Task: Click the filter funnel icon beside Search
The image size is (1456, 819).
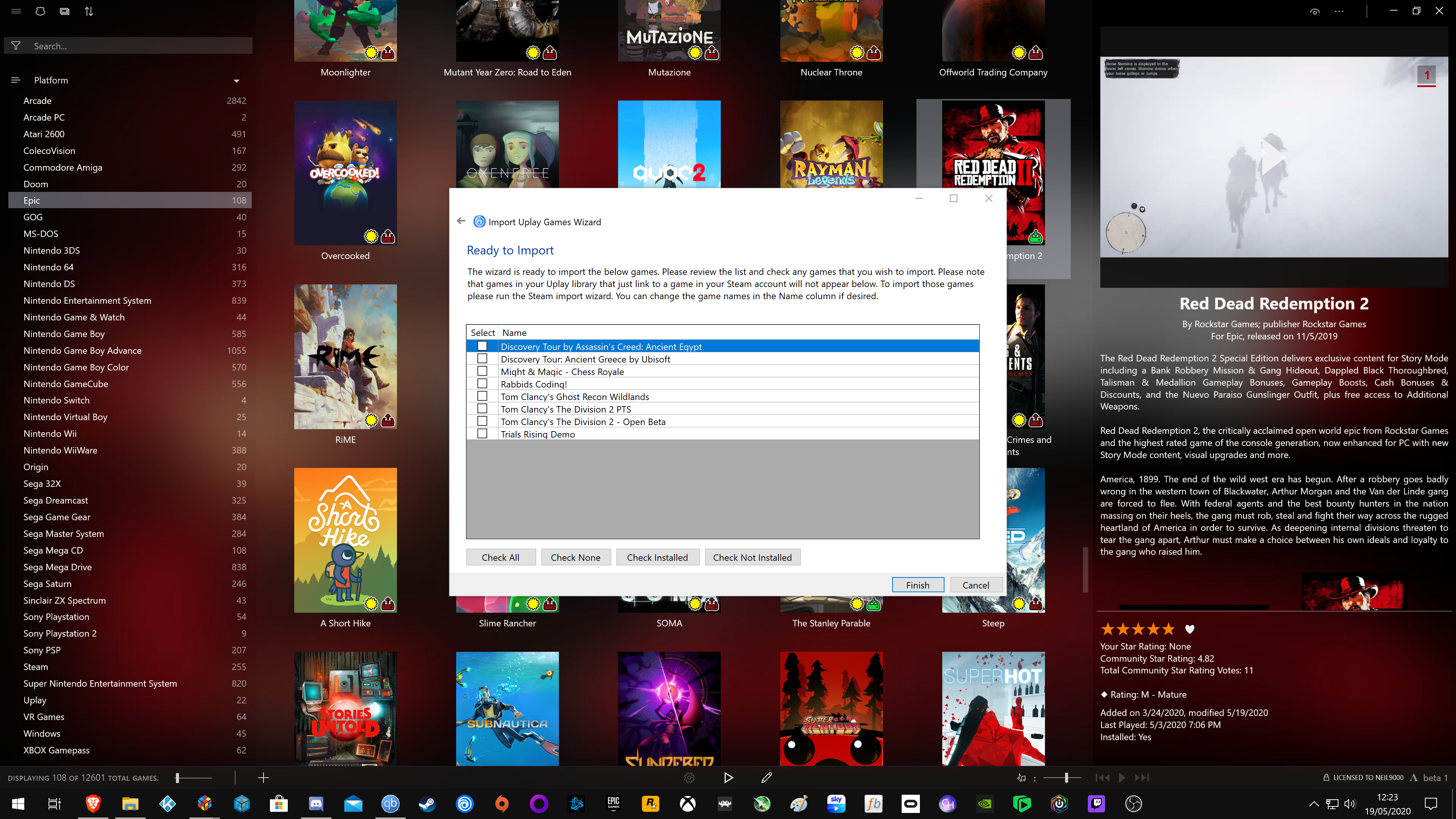Action: pyautogui.click(x=16, y=46)
